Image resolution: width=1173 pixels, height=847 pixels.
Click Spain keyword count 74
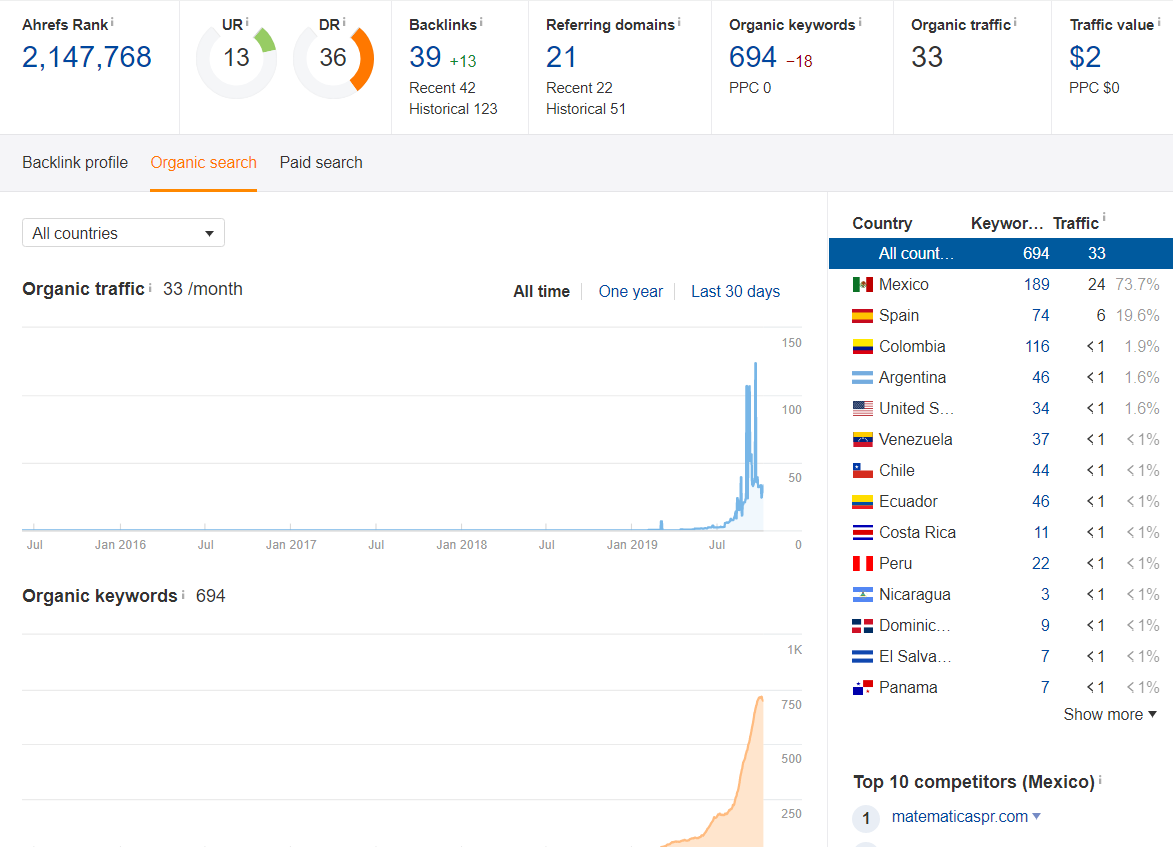[1041, 316]
